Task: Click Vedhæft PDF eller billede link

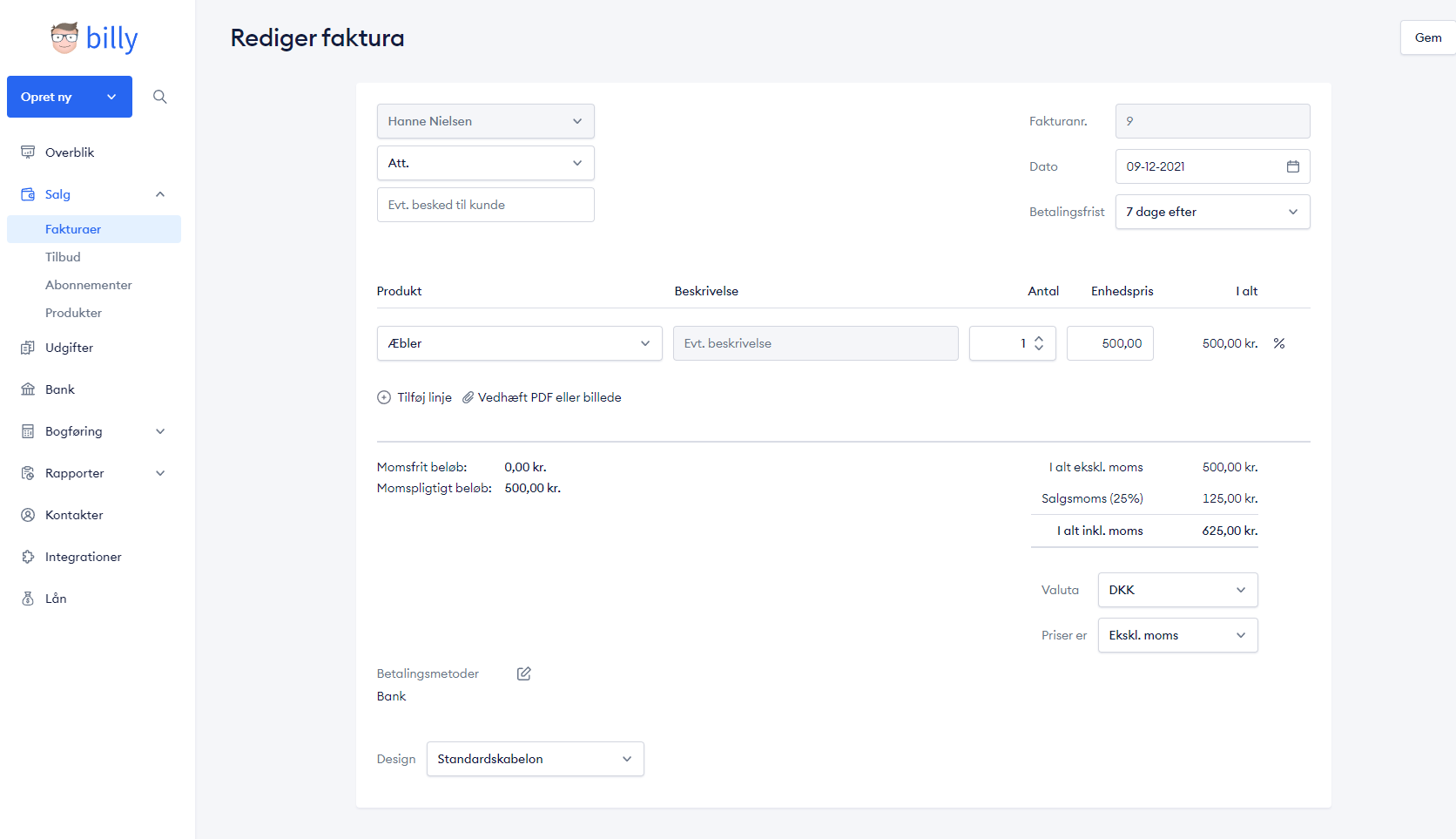Action: coord(549,397)
